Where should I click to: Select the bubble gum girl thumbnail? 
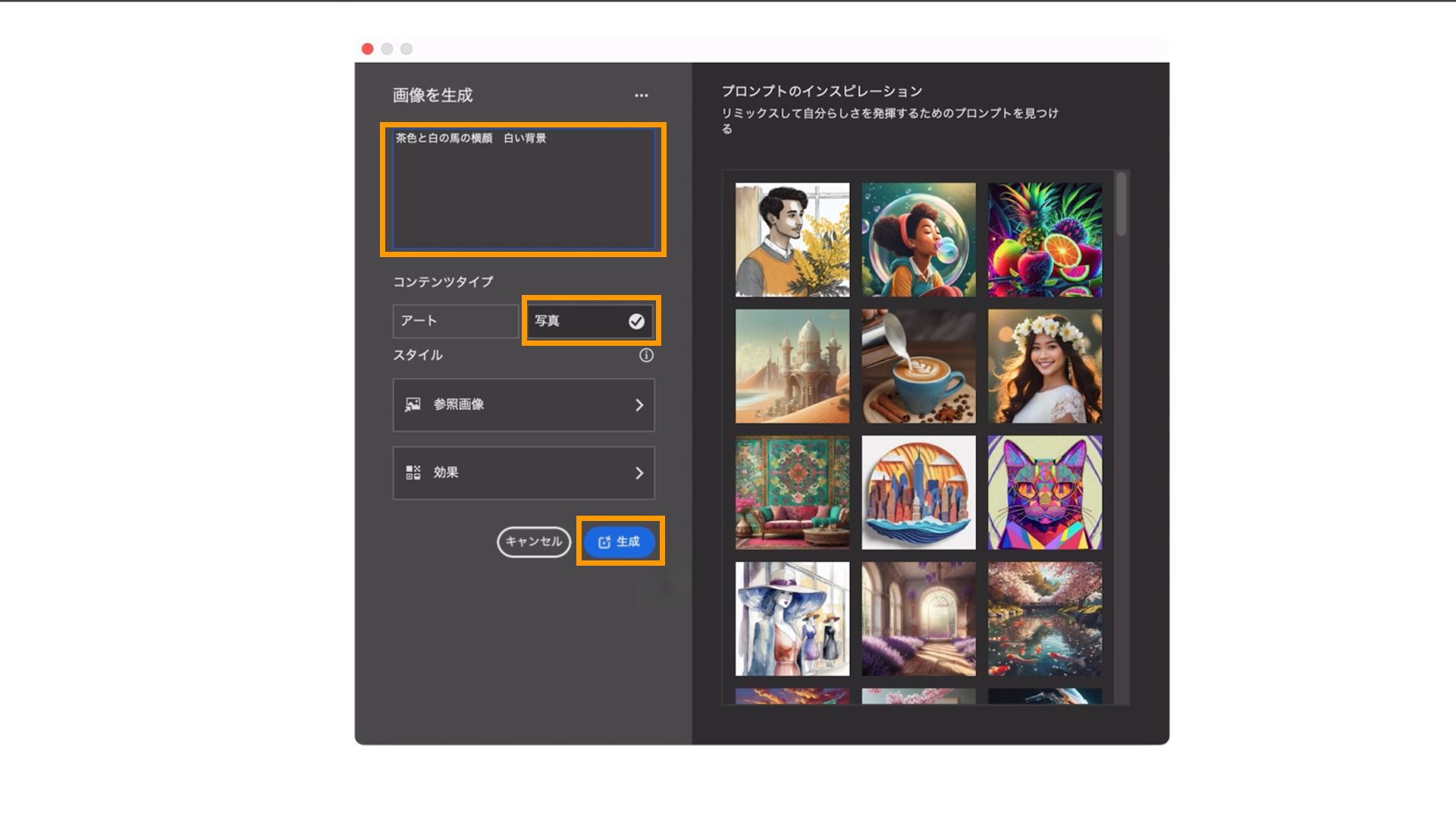918,240
